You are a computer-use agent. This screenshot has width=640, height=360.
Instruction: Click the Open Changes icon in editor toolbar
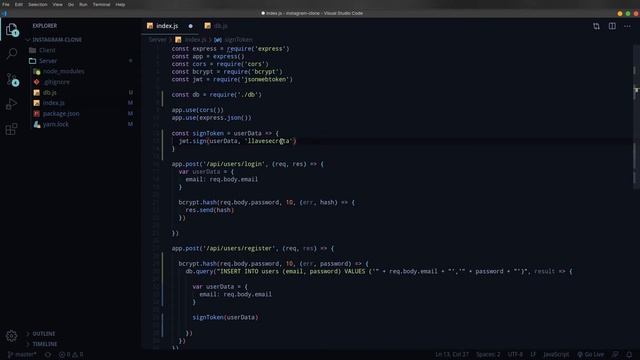coord(596,26)
